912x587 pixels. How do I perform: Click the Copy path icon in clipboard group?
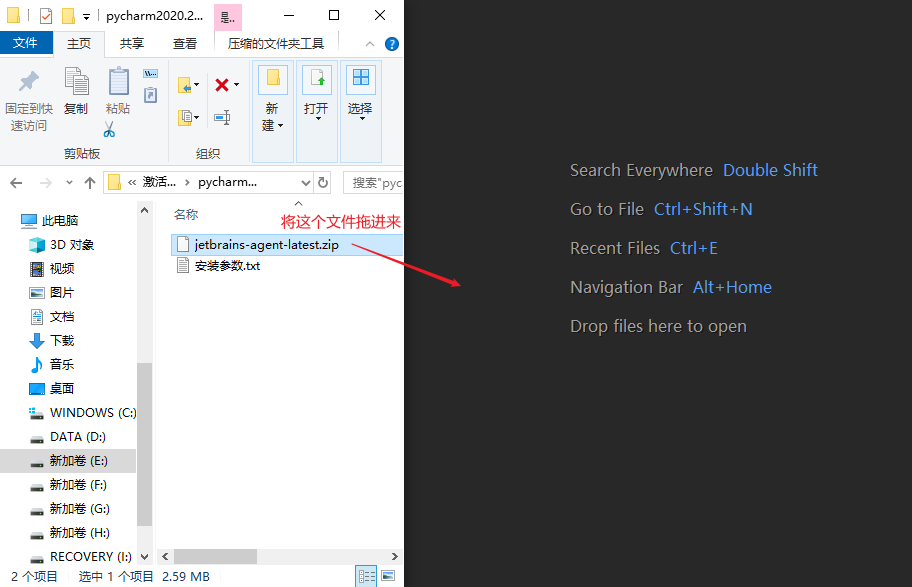pos(151,73)
